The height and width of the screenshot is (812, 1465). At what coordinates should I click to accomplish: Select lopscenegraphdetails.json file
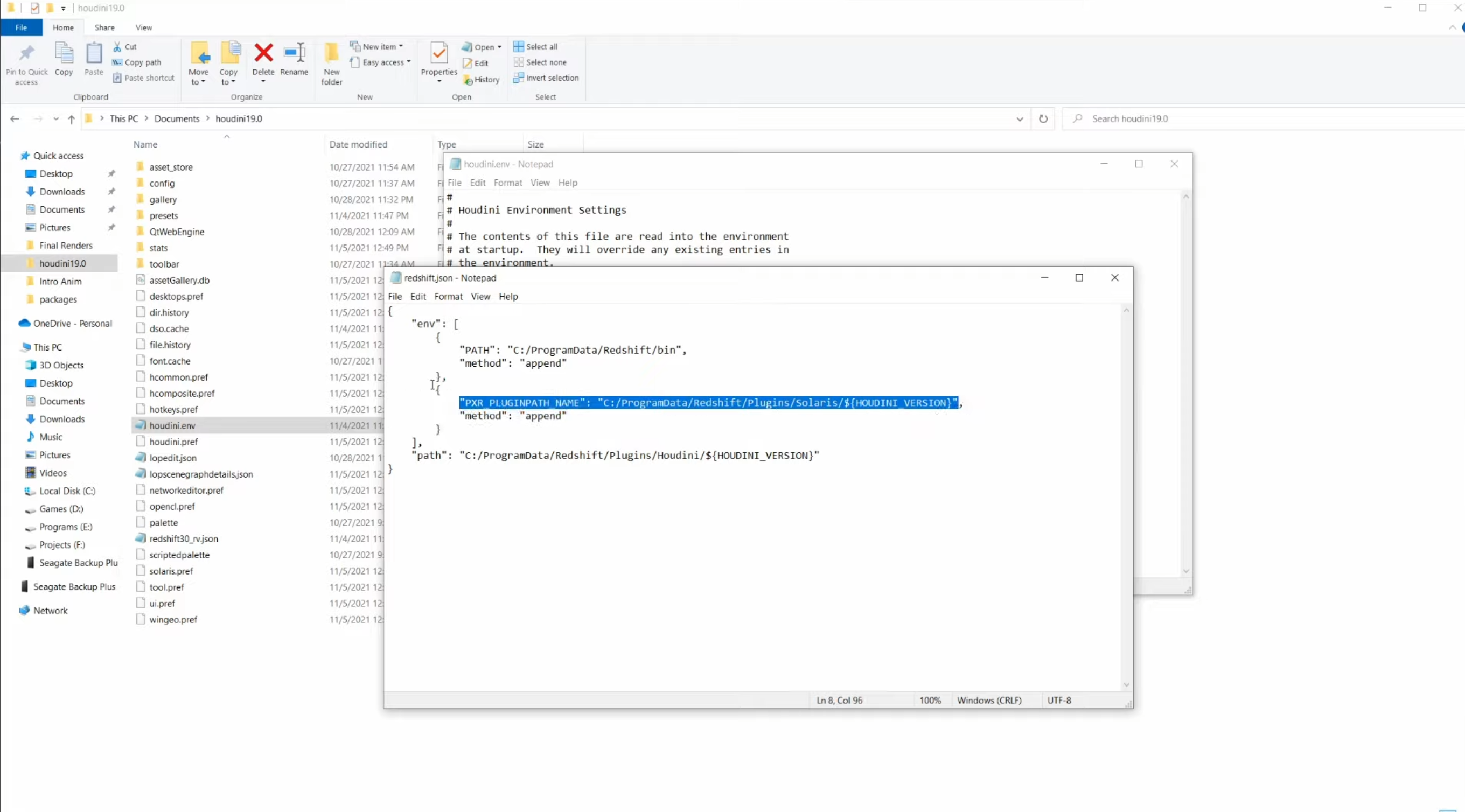(201, 474)
